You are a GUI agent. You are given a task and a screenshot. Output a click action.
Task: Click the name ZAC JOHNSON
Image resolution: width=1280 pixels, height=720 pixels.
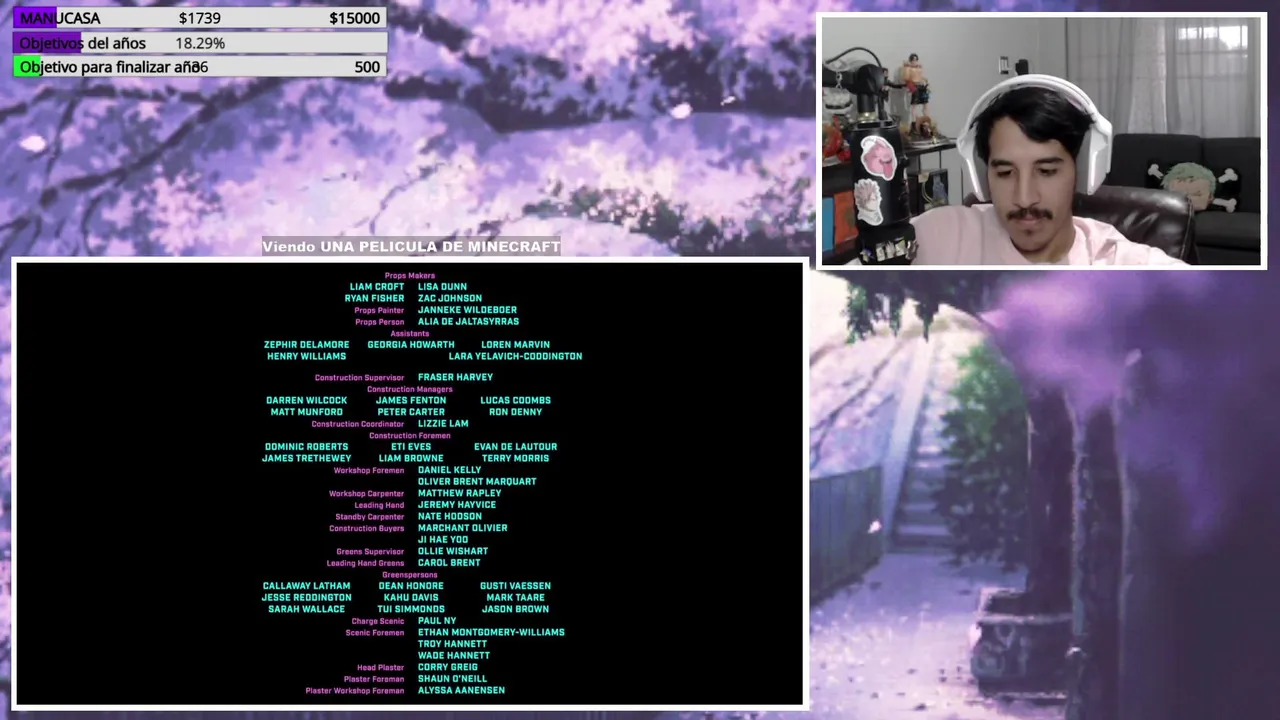[450, 298]
